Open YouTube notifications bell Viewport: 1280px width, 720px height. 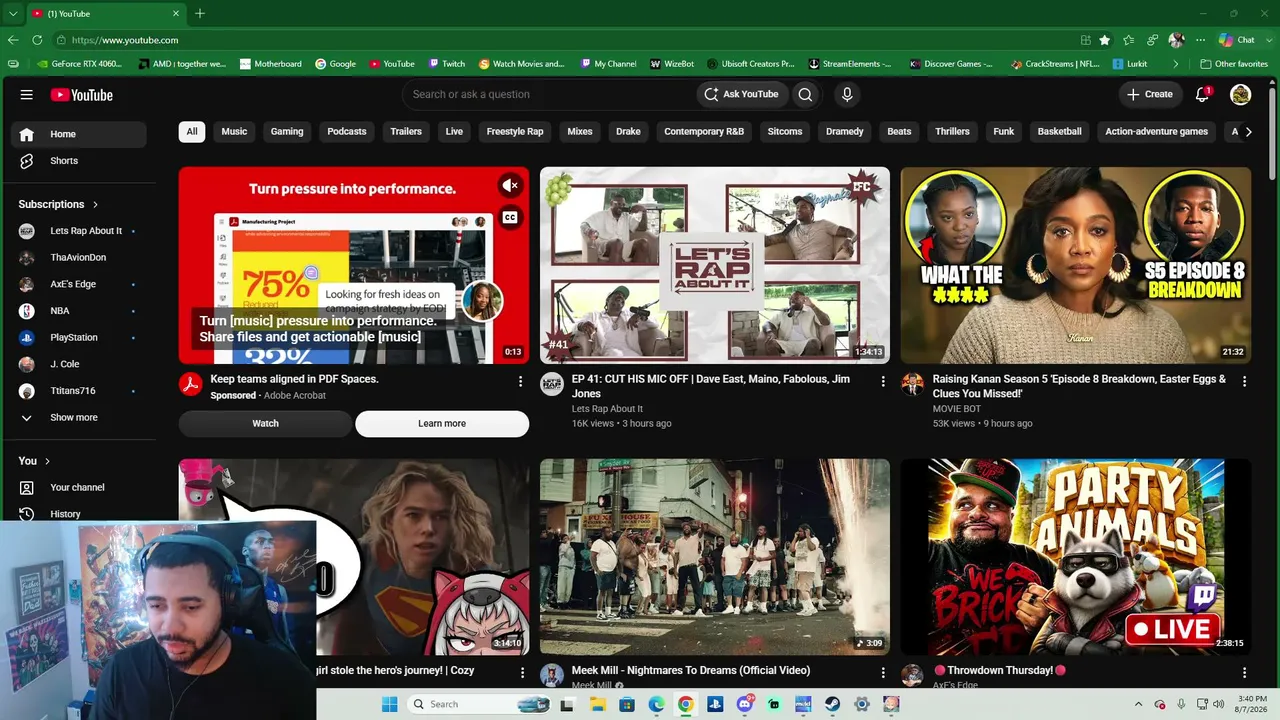(x=1203, y=94)
